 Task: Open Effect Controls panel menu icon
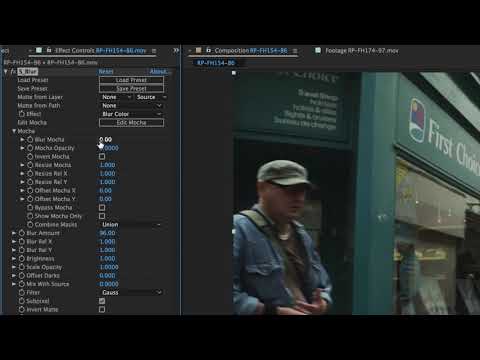click(154, 51)
